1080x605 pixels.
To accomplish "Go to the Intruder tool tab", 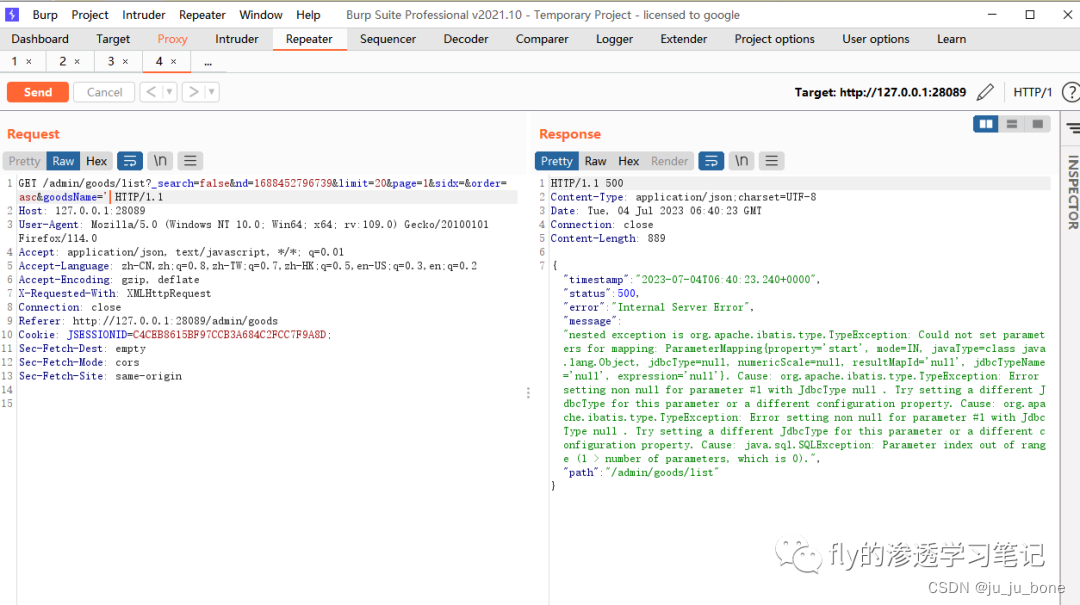I will click(x=236, y=39).
